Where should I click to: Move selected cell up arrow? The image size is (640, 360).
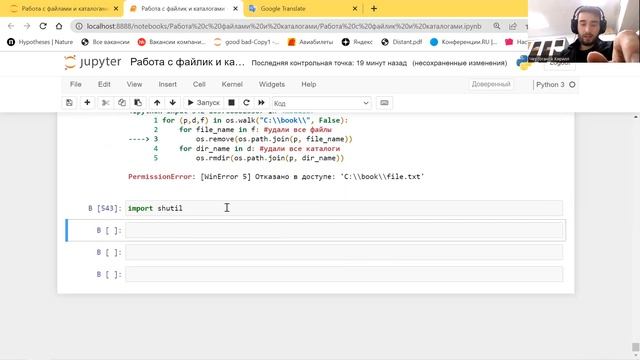(157, 103)
